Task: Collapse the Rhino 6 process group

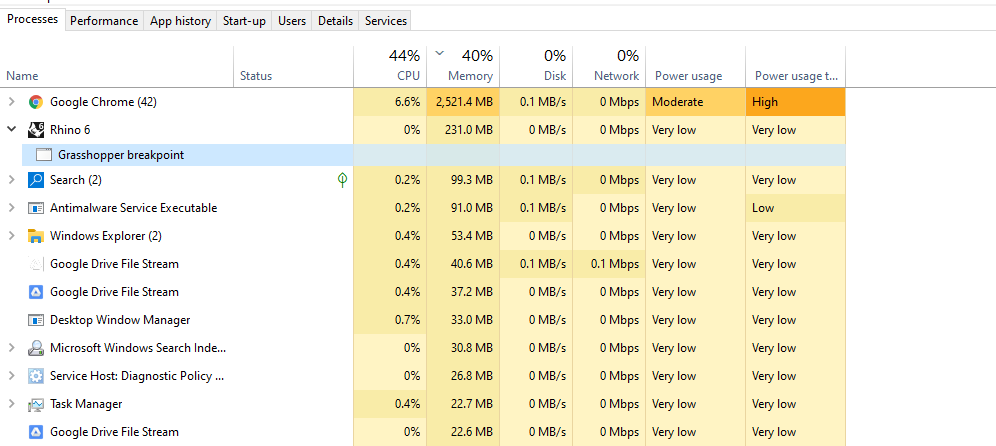Action: click(11, 130)
